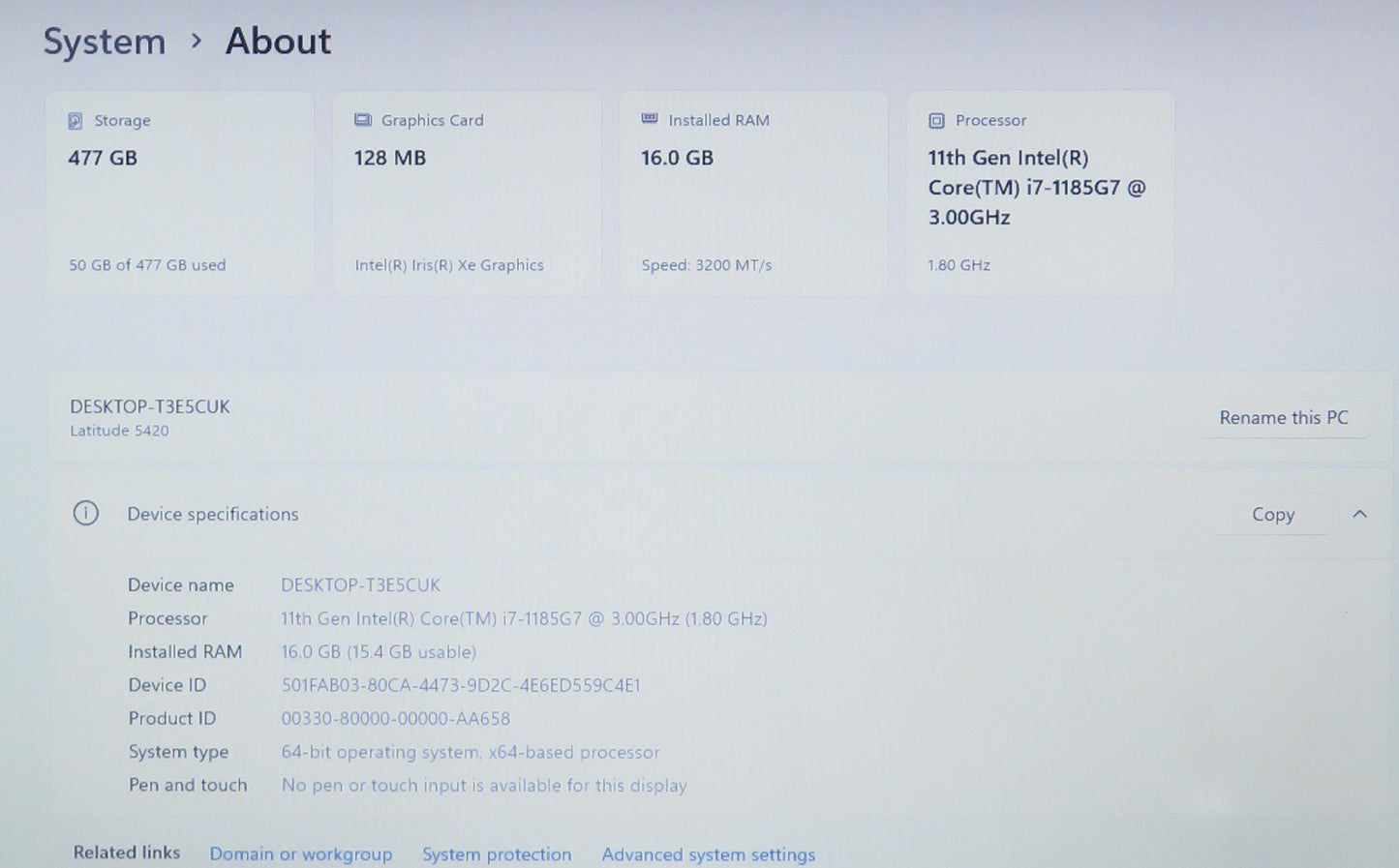Screen dimensions: 1399x868
Task: Click the Processor chip icon
Action: point(936,121)
